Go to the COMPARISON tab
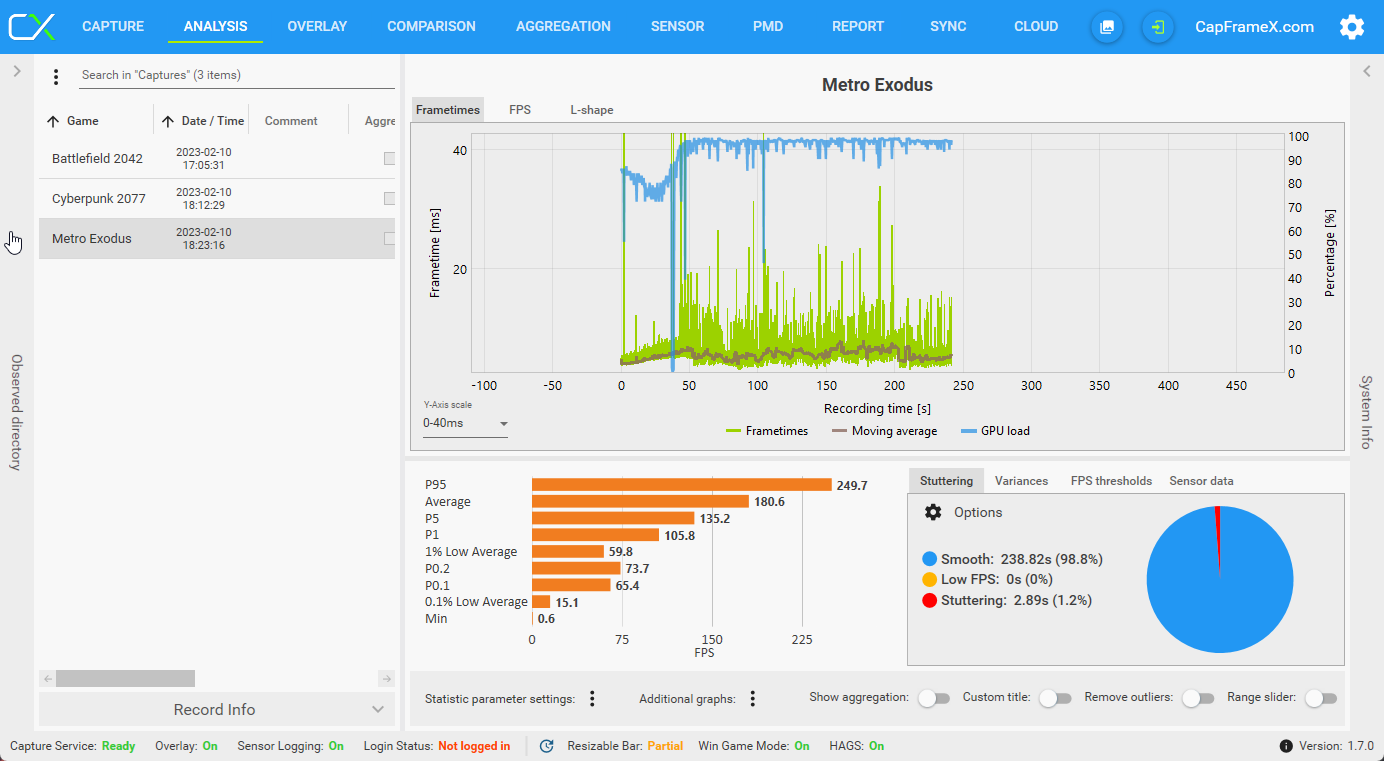 point(431,27)
